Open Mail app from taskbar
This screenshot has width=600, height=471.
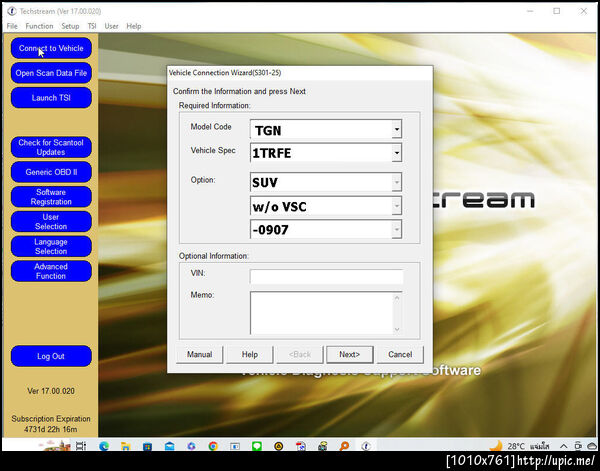[170, 446]
